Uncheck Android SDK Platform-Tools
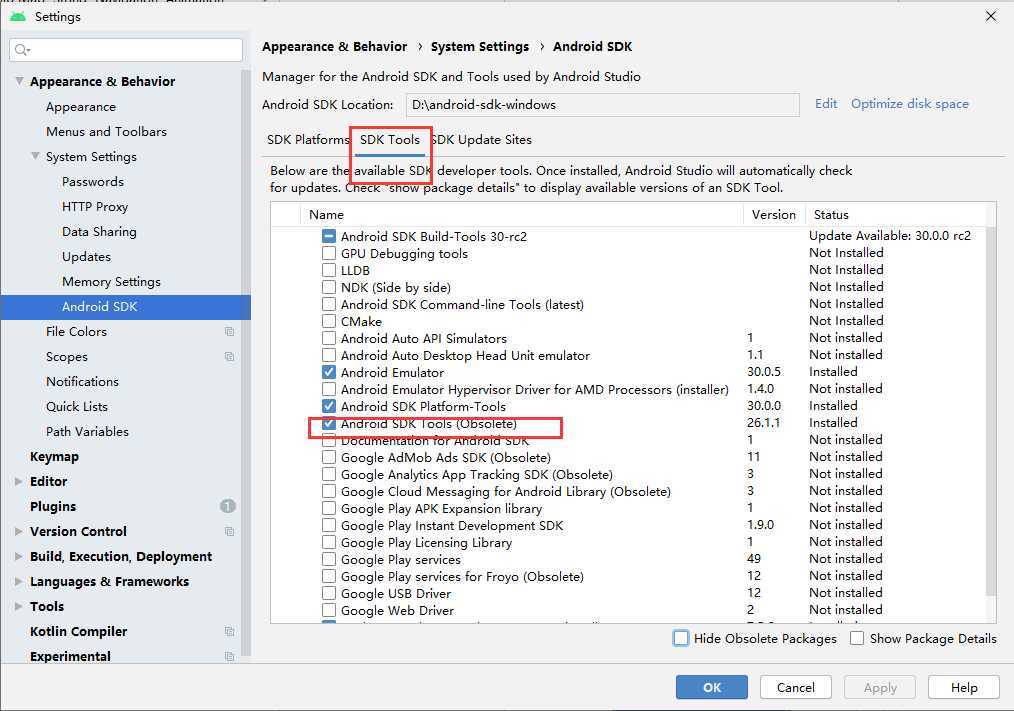Image resolution: width=1014 pixels, height=711 pixels. [x=329, y=406]
